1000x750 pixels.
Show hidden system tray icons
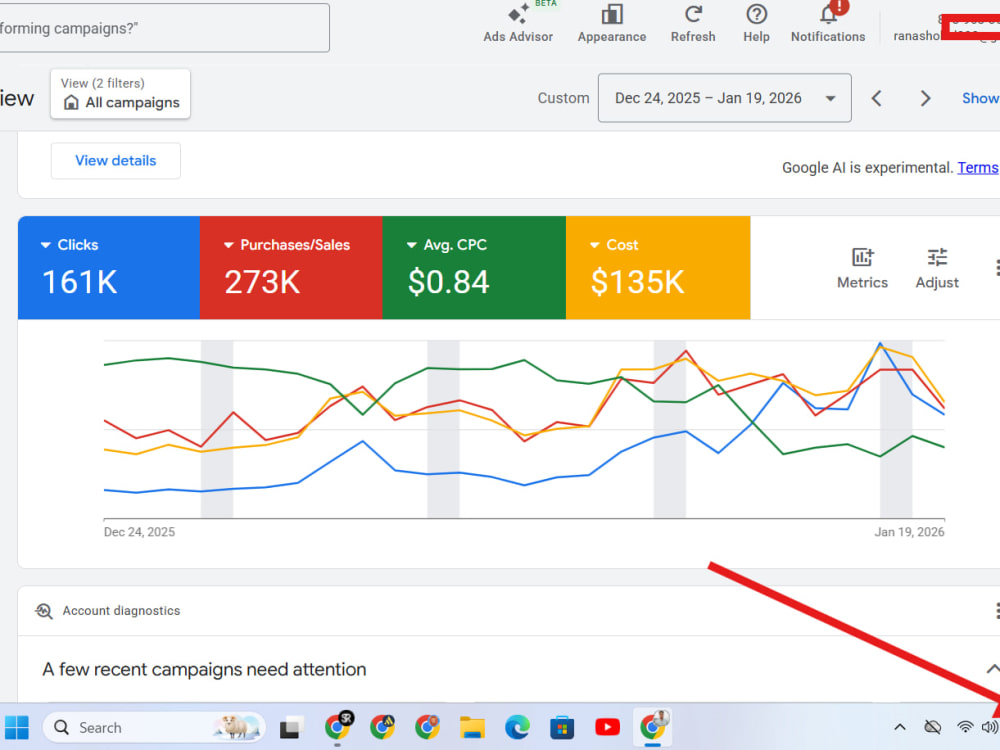[x=900, y=727]
